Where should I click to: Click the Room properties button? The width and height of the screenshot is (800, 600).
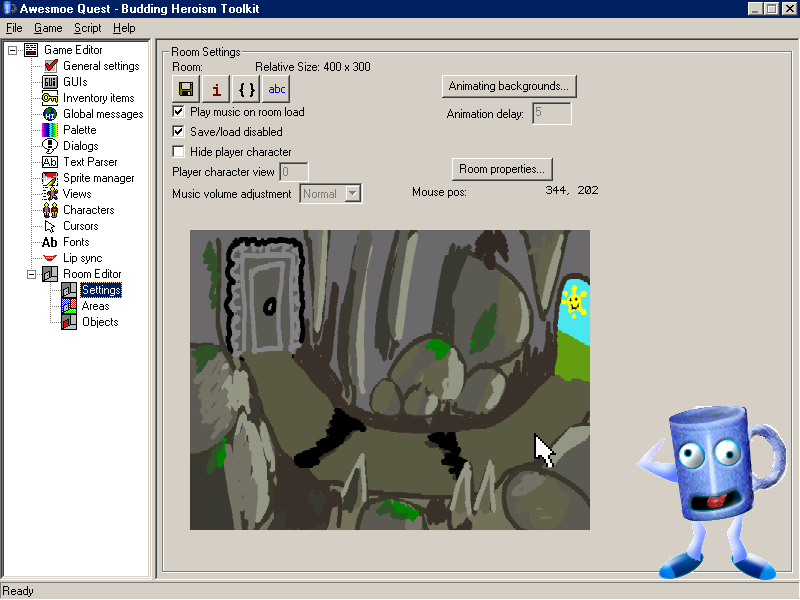pyautogui.click(x=502, y=168)
